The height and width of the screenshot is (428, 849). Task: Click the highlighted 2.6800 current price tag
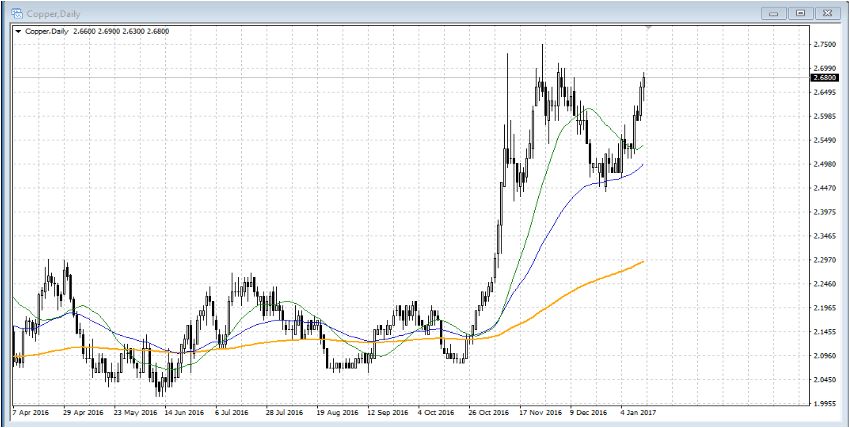825,77
